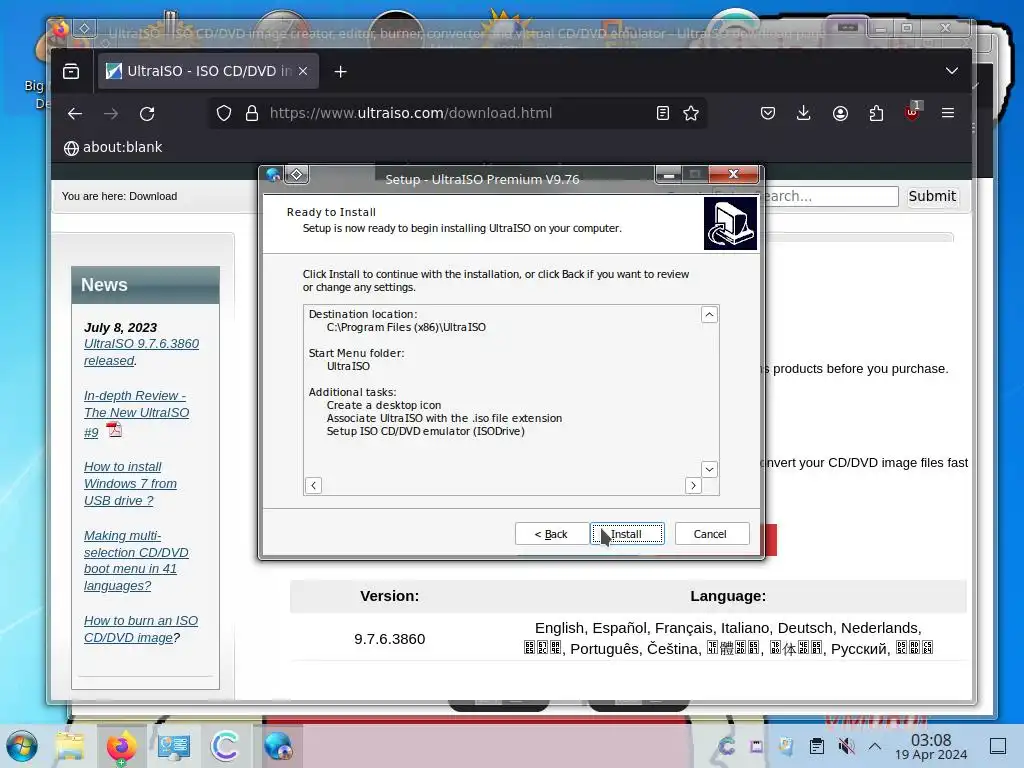Image resolution: width=1024 pixels, height=768 pixels.
Task: Switch to the UltraISO - ISO CD/DVD tab
Action: coord(208,71)
